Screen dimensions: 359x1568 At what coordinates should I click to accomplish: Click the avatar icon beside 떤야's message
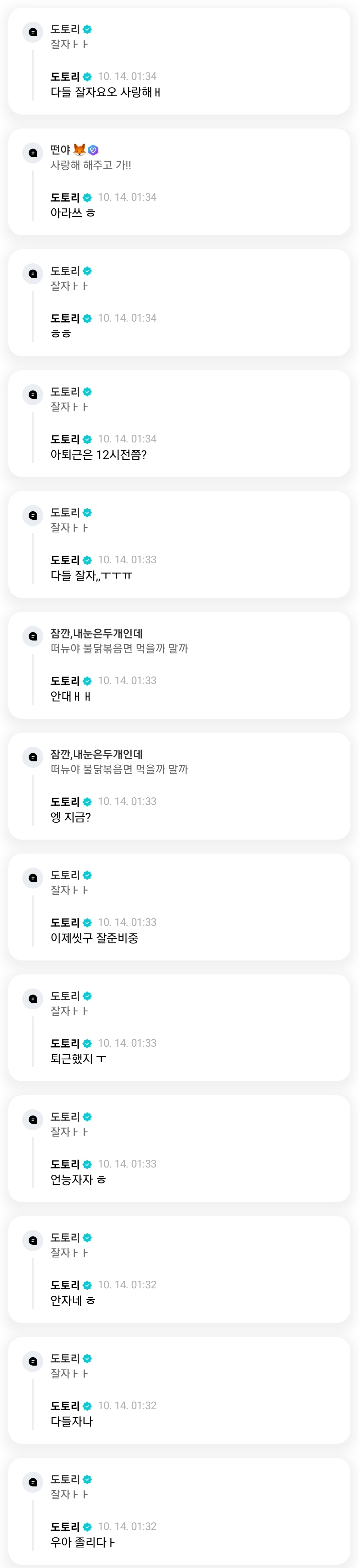[33, 153]
